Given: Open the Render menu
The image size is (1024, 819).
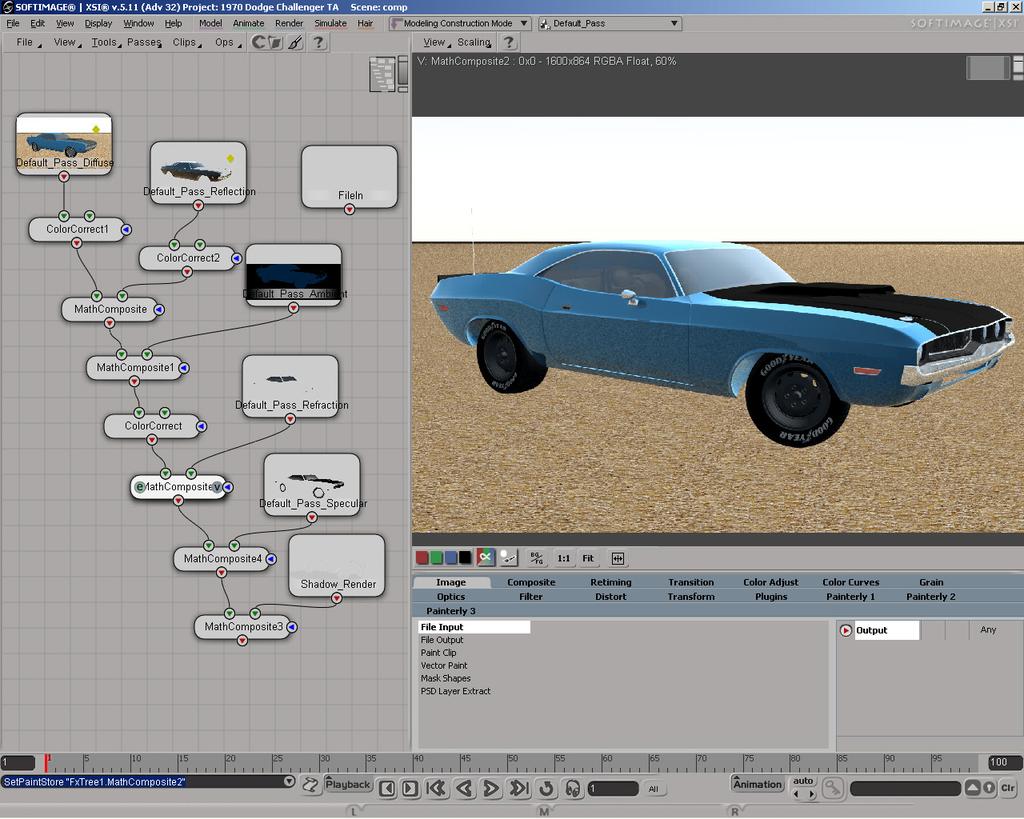Looking at the screenshot, I should (289, 24).
